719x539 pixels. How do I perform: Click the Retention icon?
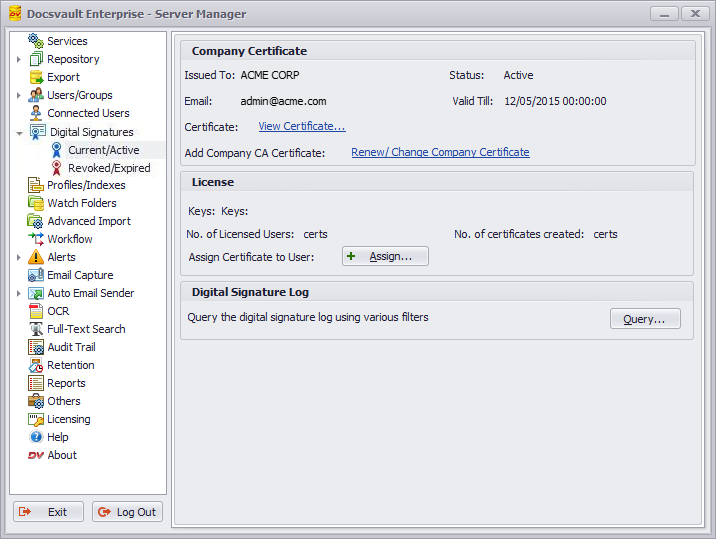[36, 365]
